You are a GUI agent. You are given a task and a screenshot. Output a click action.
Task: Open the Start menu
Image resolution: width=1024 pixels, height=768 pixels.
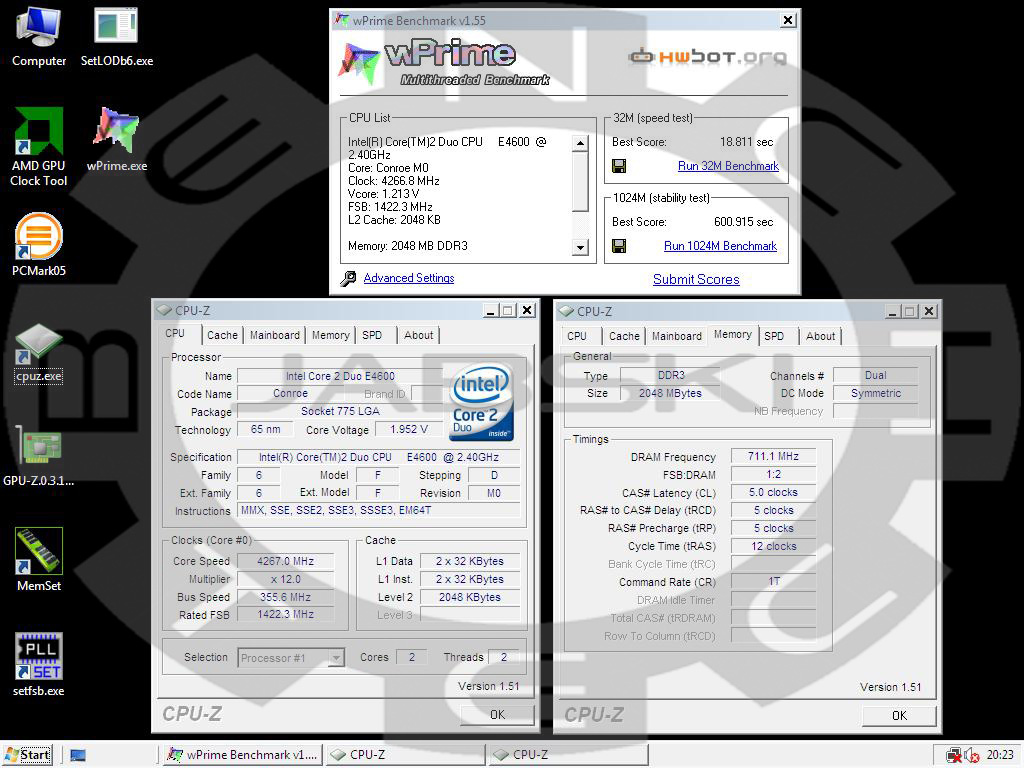tap(27, 755)
